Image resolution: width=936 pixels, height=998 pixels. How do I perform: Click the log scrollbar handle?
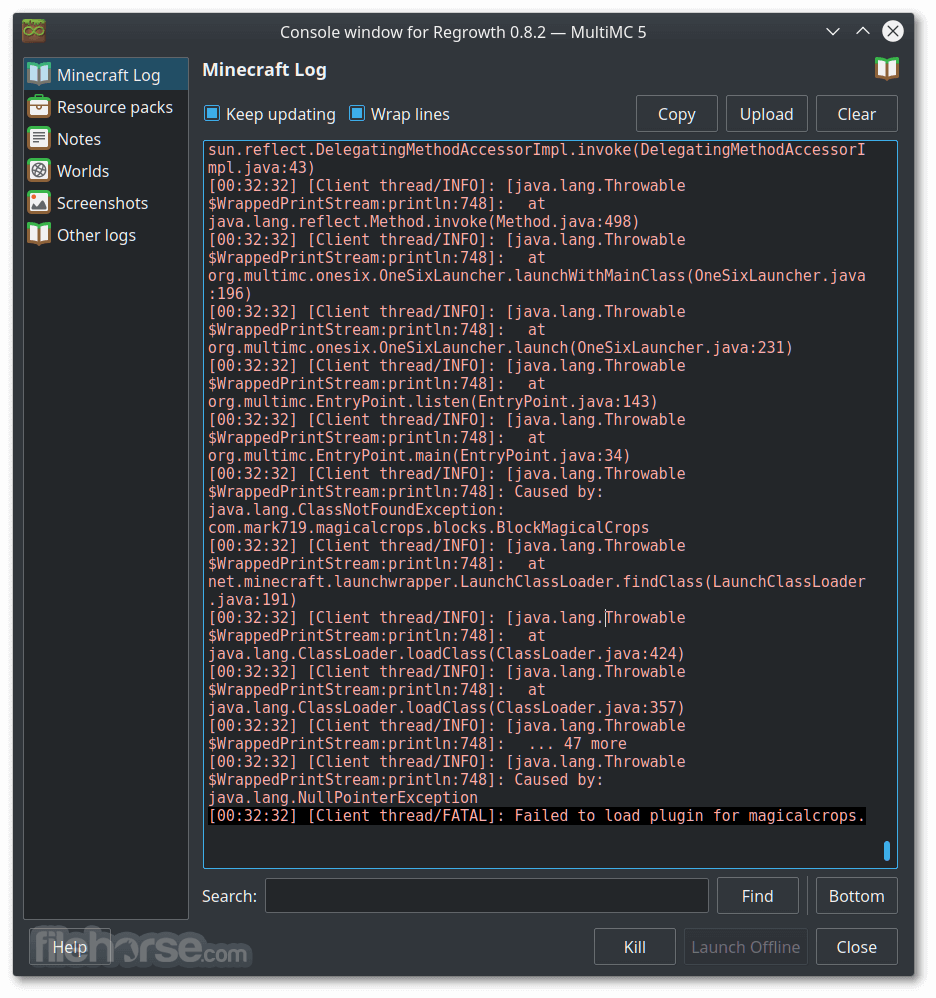point(887,851)
